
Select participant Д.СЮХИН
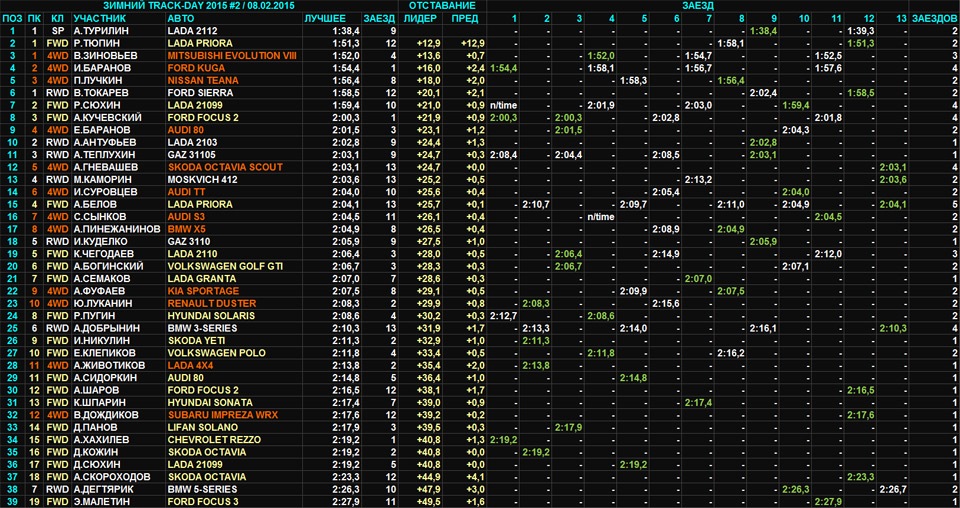(x=96, y=465)
